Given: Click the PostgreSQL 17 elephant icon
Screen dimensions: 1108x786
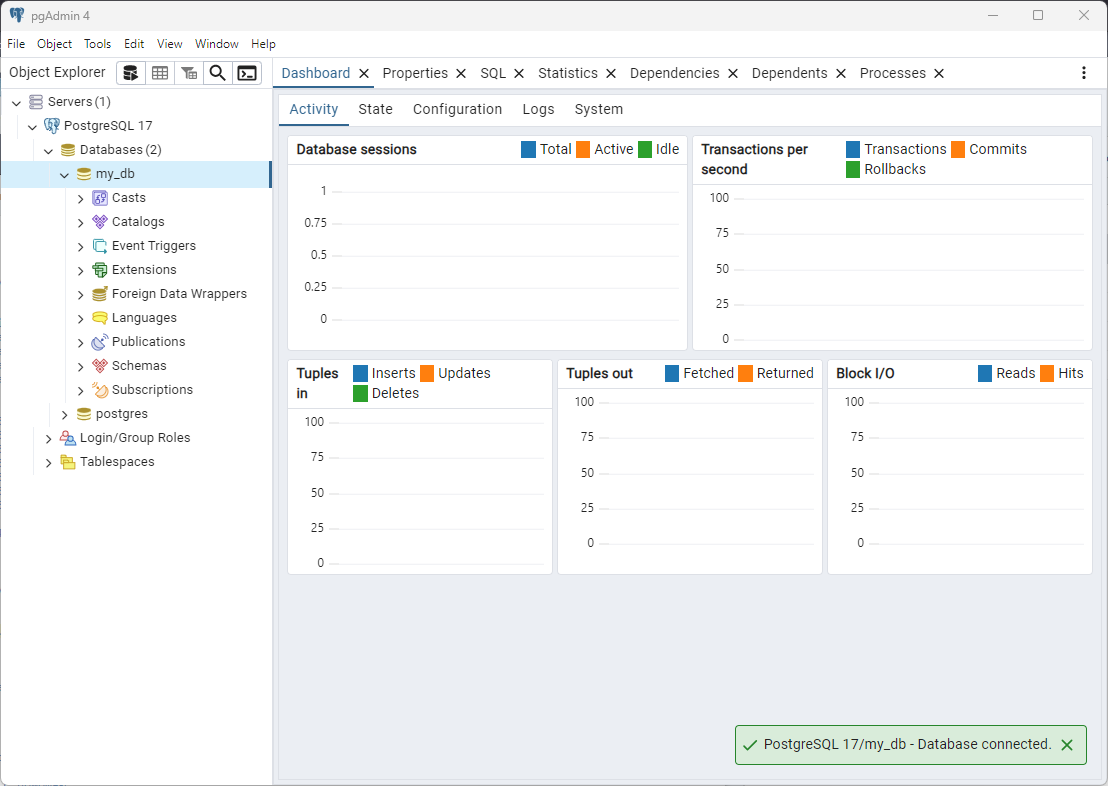Looking at the screenshot, I should click(x=52, y=126).
